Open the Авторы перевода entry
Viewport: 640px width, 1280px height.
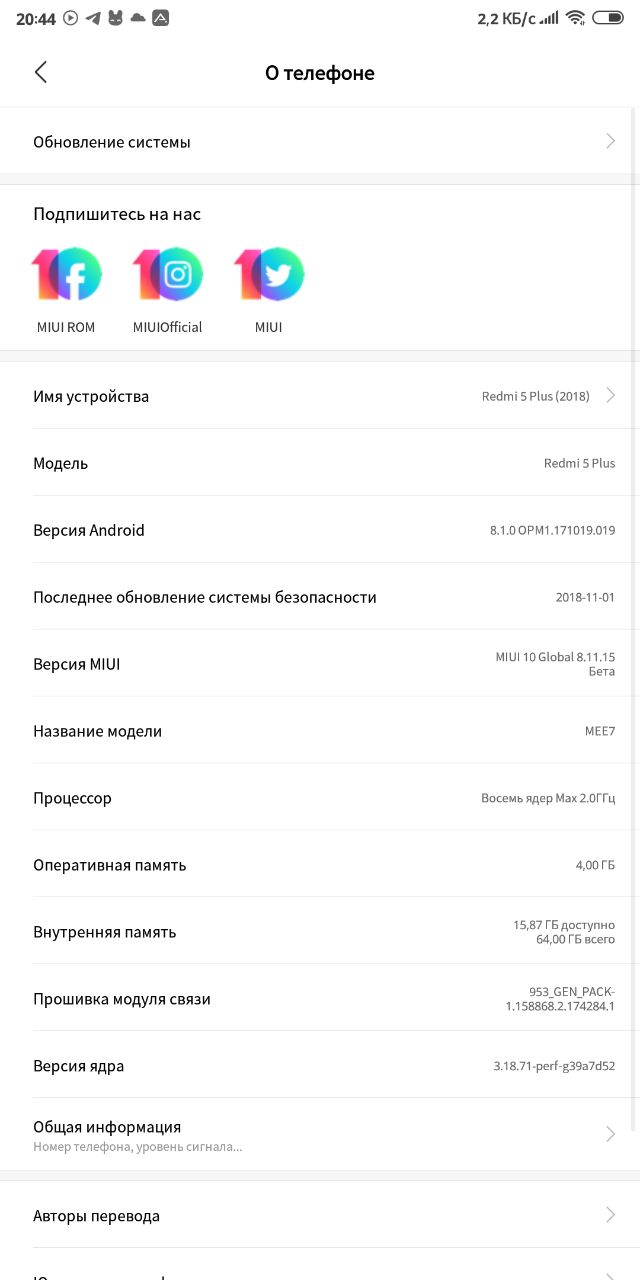coord(320,1215)
